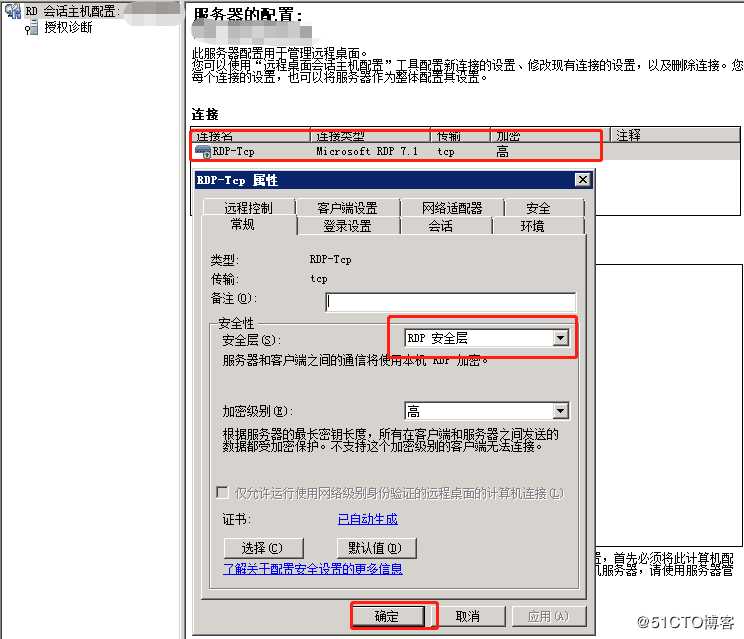Click the 确定 button

point(387,616)
